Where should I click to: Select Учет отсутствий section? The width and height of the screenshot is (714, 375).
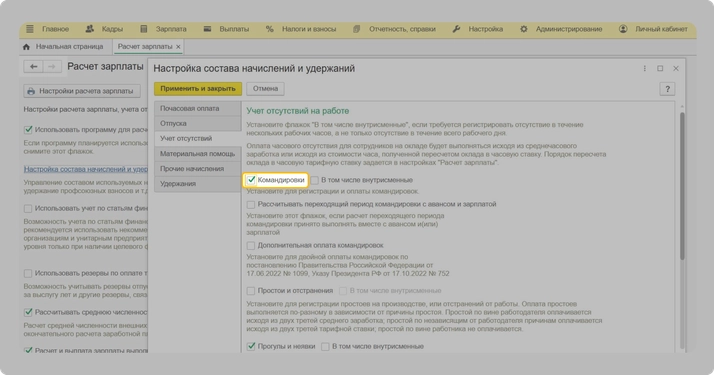coord(197,138)
